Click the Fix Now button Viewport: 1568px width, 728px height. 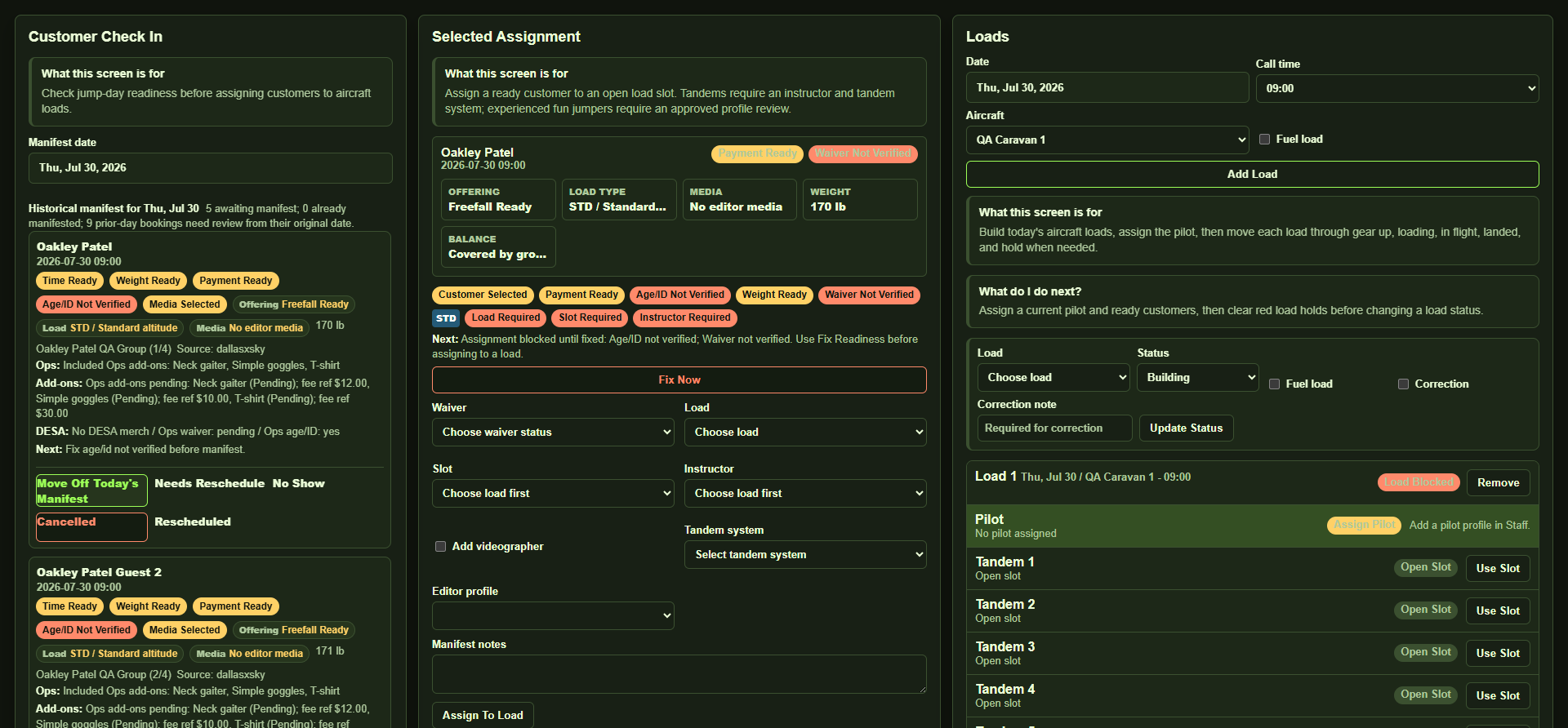(679, 380)
